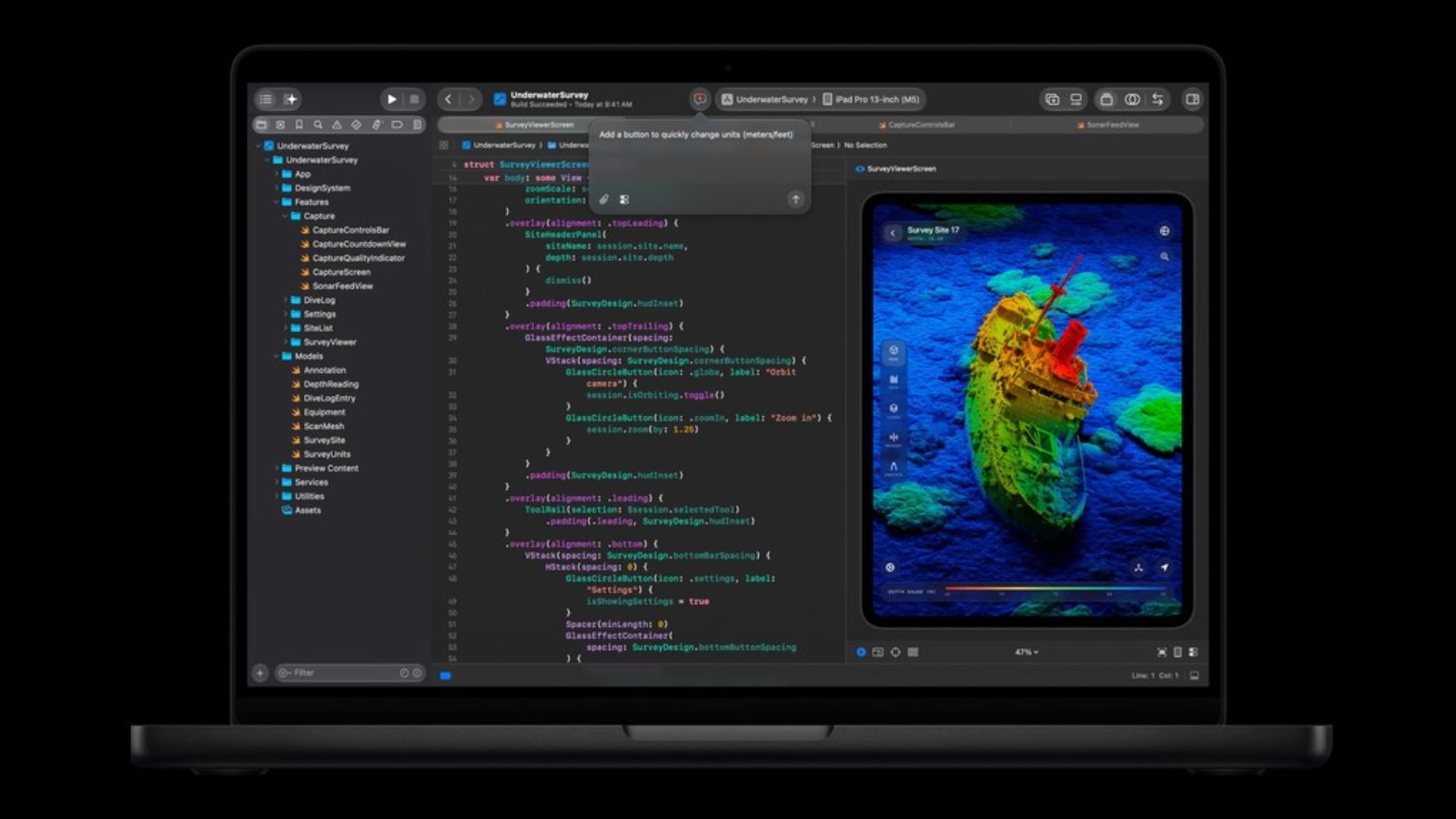This screenshot has height=819, width=1456.
Task: Attach a file in the prompt popup
Action: click(x=604, y=199)
